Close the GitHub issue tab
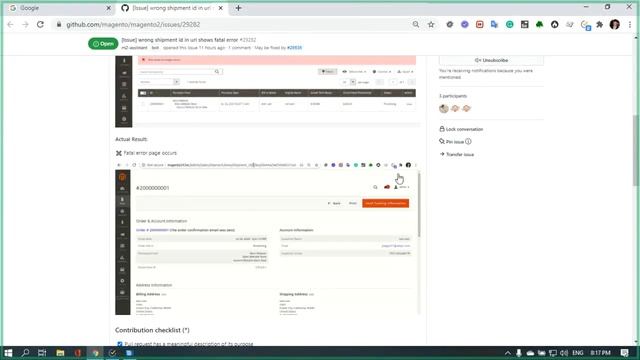Viewport: 640px width, 360px height. 220,8
